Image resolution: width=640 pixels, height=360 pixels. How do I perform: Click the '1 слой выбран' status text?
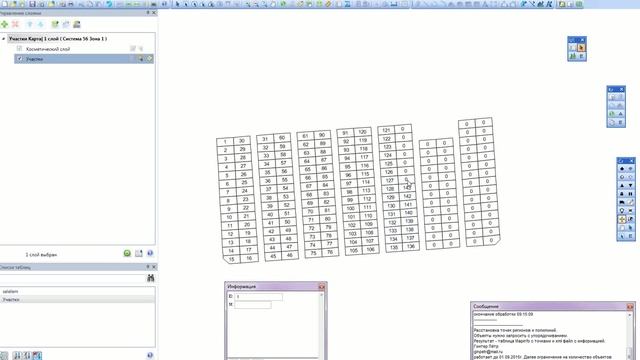click(41, 255)
